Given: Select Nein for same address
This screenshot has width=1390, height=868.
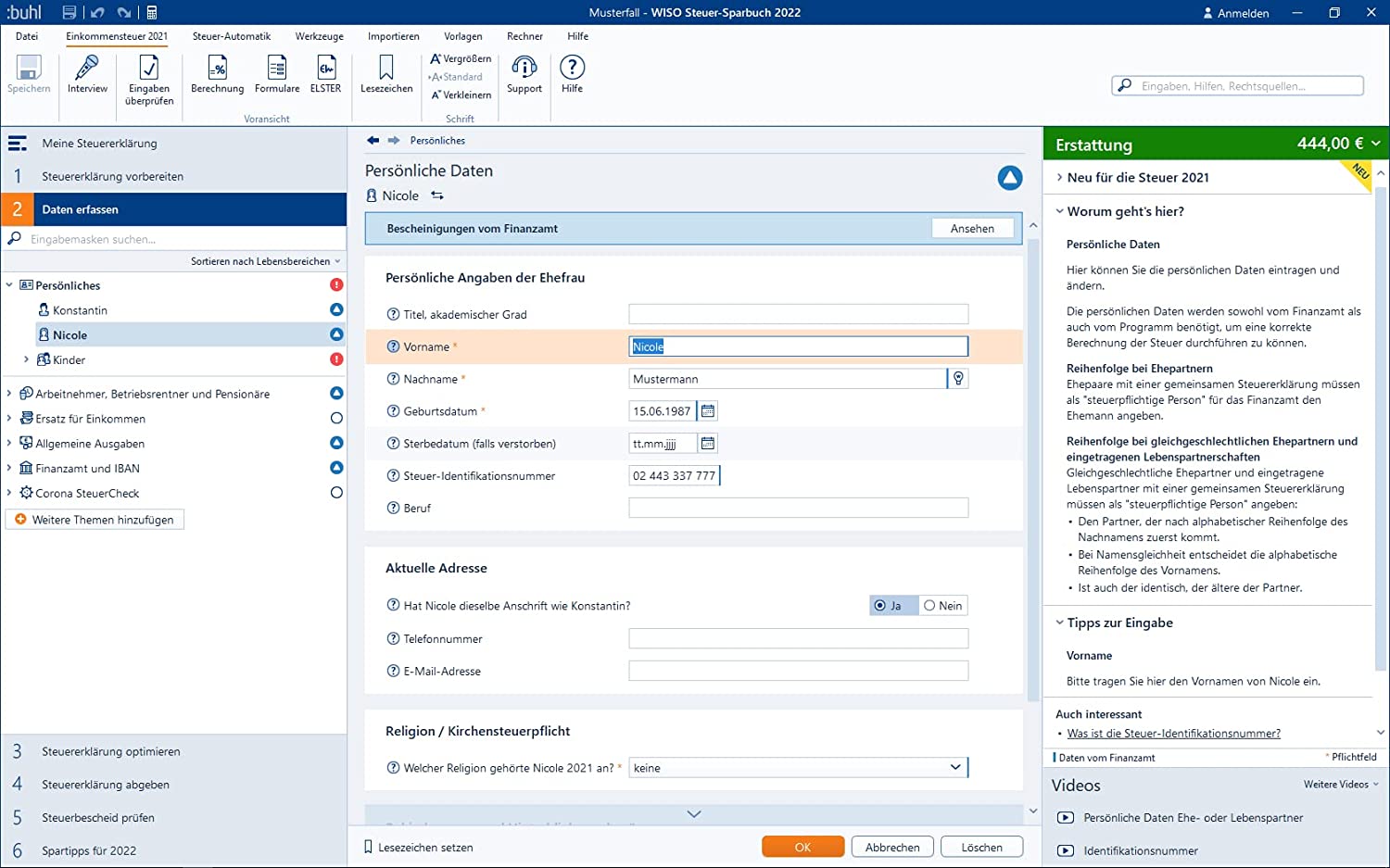Looking at the screenshot, I should click(942, 606).
